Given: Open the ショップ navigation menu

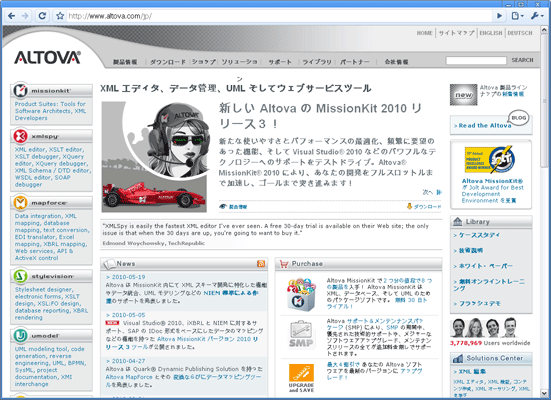Looking at the screenshot, I should pyautogui.click(x=204, y=62).
